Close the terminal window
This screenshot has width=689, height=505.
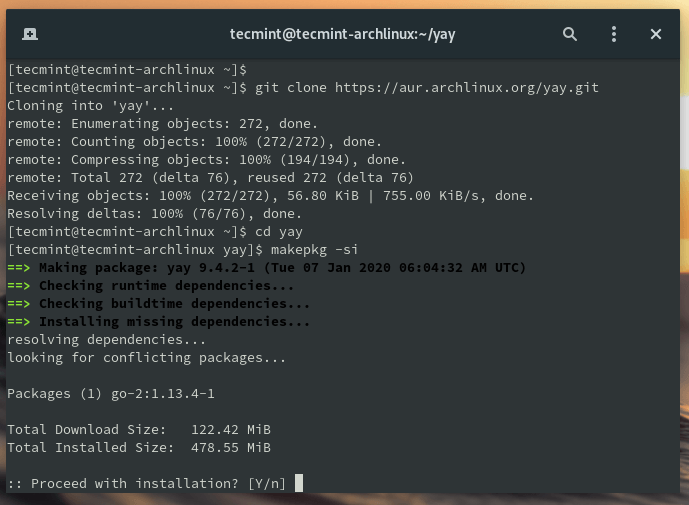(656, 34)
